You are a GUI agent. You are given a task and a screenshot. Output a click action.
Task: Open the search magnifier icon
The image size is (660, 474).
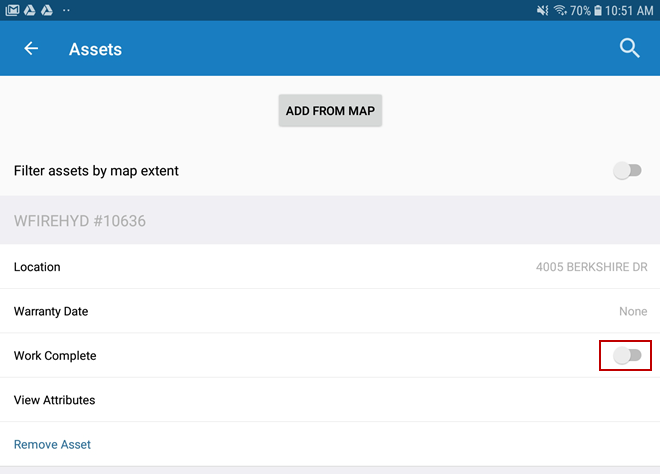[629, 49]
